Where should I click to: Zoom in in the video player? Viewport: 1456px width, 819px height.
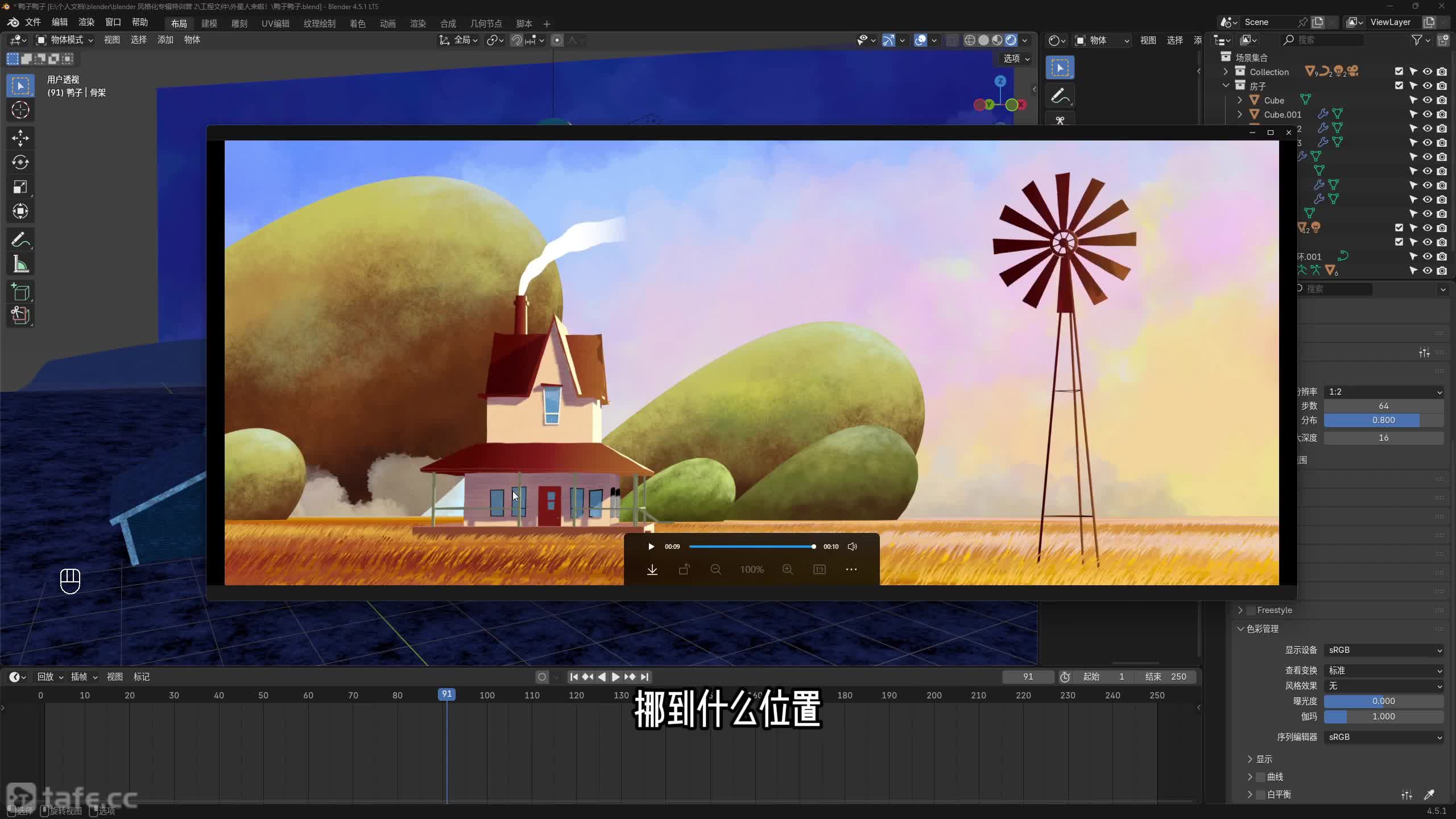tap(788, 569)
